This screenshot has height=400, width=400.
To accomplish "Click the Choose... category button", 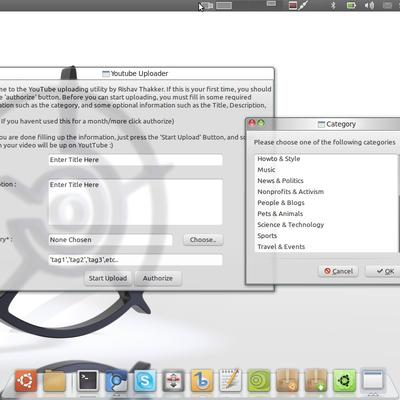I will pos(203,240).
